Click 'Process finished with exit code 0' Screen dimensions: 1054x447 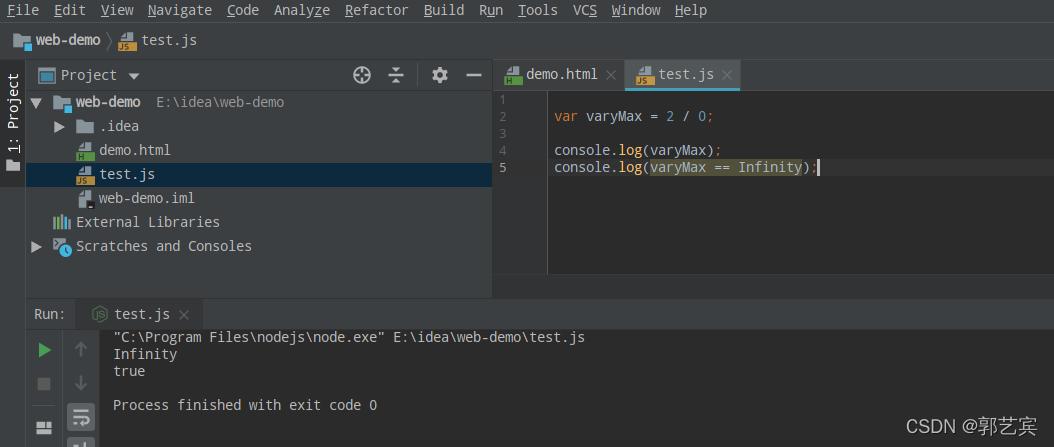coord(245,405)
